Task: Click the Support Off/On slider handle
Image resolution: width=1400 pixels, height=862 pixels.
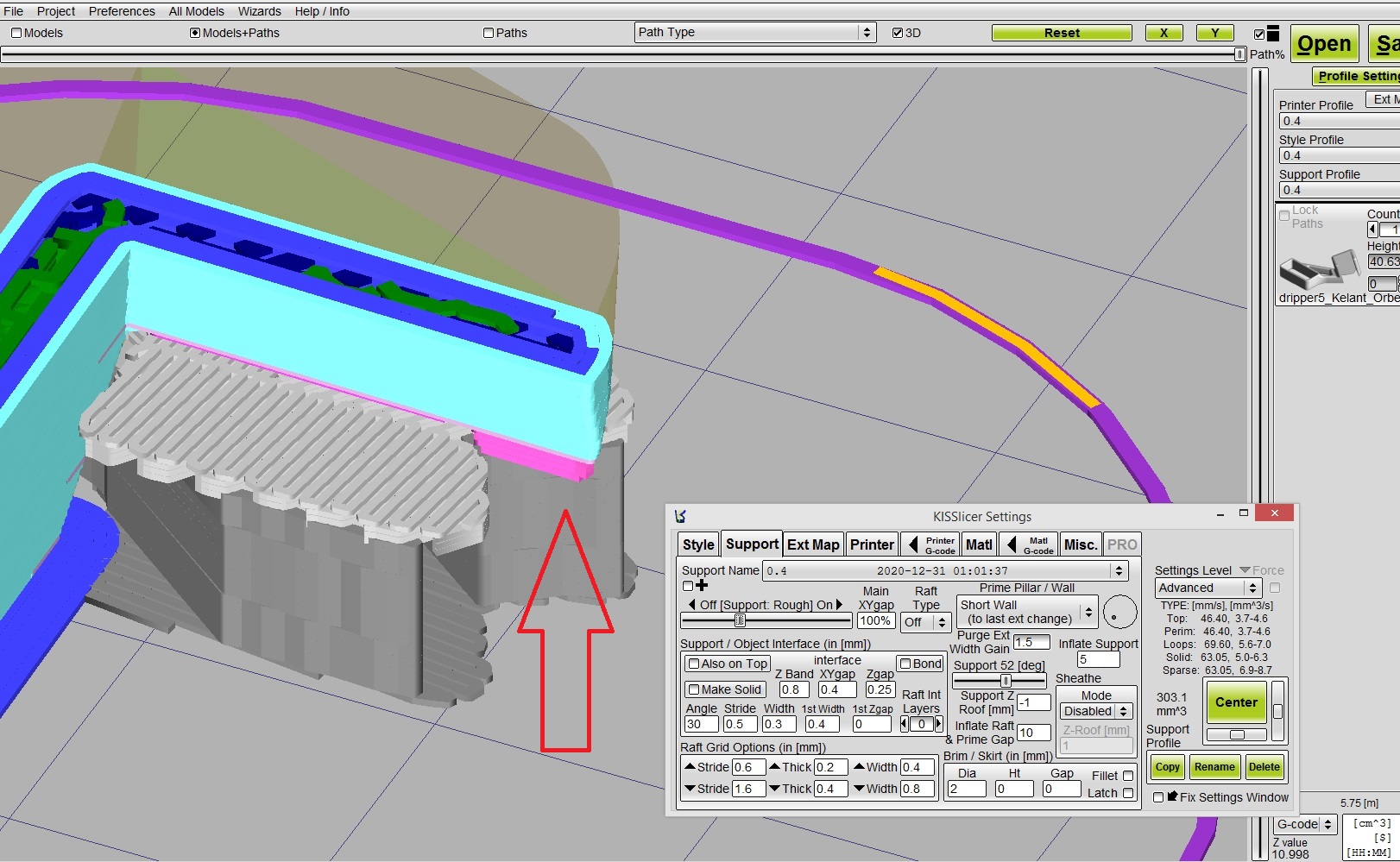Action: pos(740,620)
